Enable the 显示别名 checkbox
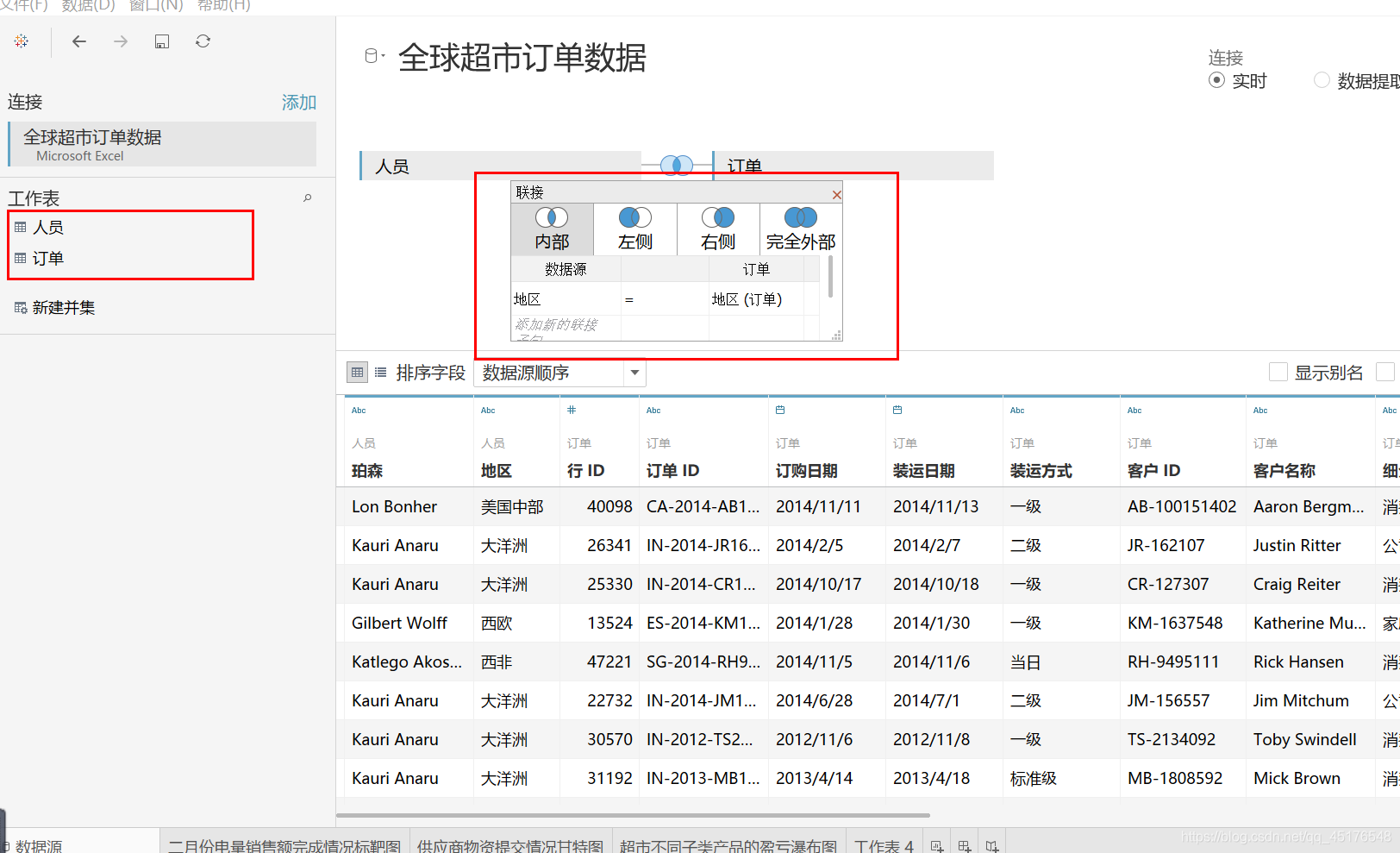This screenshot has width=1400, height=853. (x=1278, y=372)
